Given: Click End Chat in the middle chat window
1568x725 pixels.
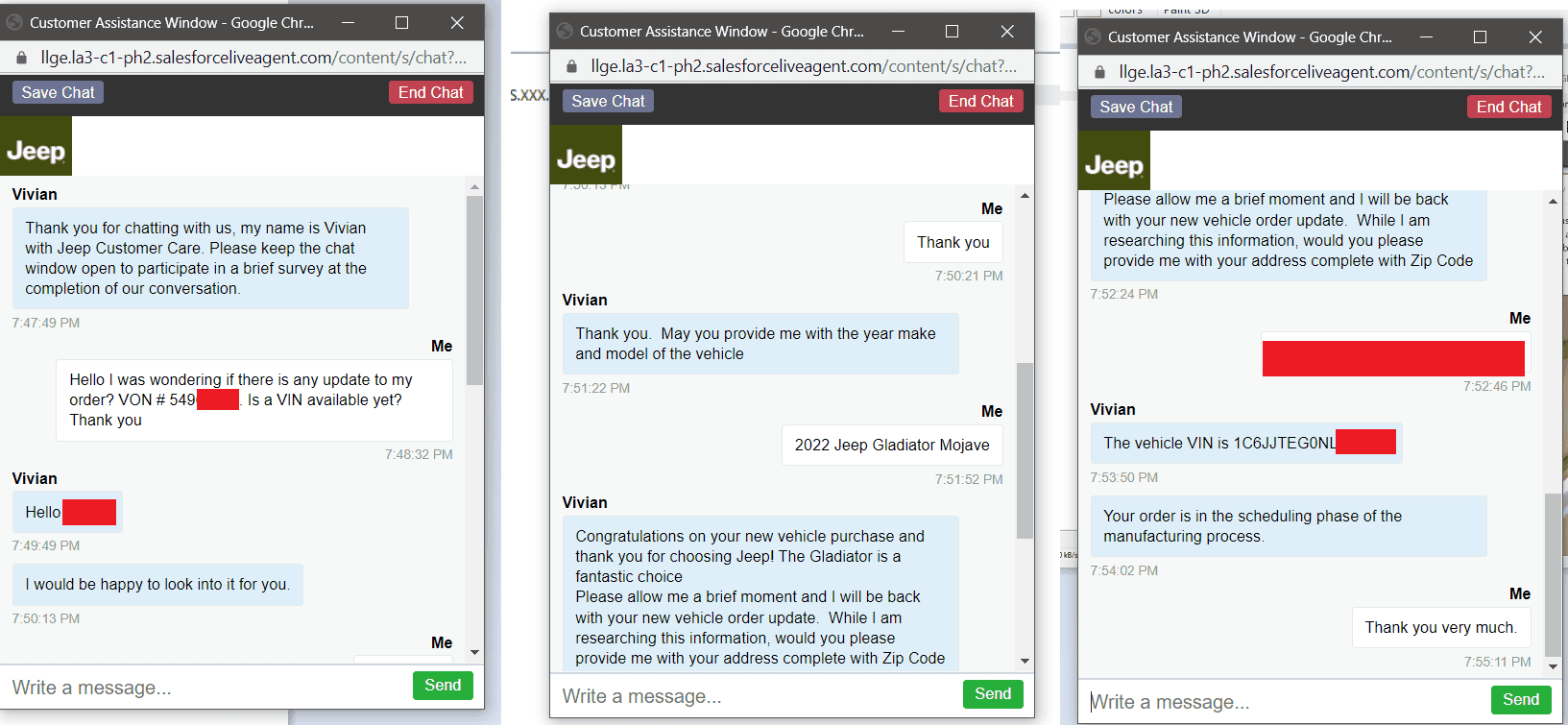Looking at the screenshot, I should click(980, 101).
